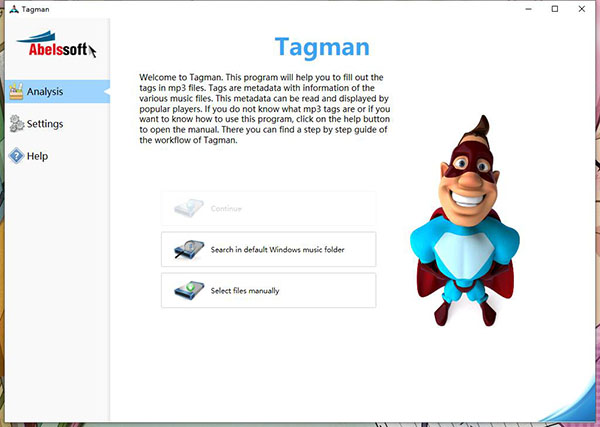The image size is (600, 427).
Task: Click the blue Help question mark icon
Action: click(16, 156)
